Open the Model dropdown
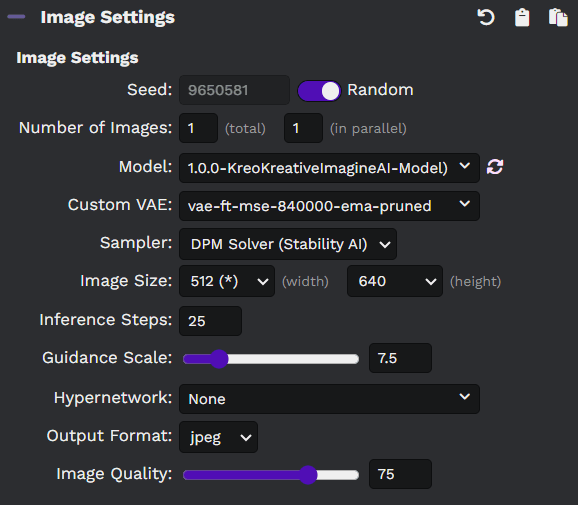Screen dimensions: 578x505 pos(329,168)
